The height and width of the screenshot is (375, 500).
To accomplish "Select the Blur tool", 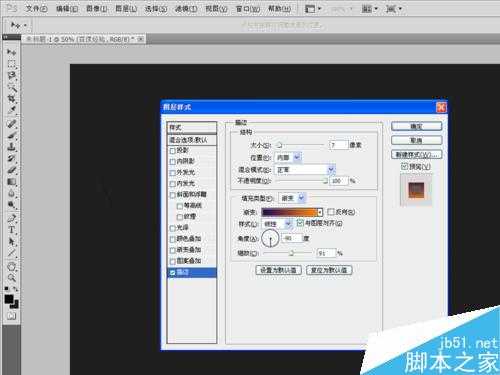I will point(11,193).
